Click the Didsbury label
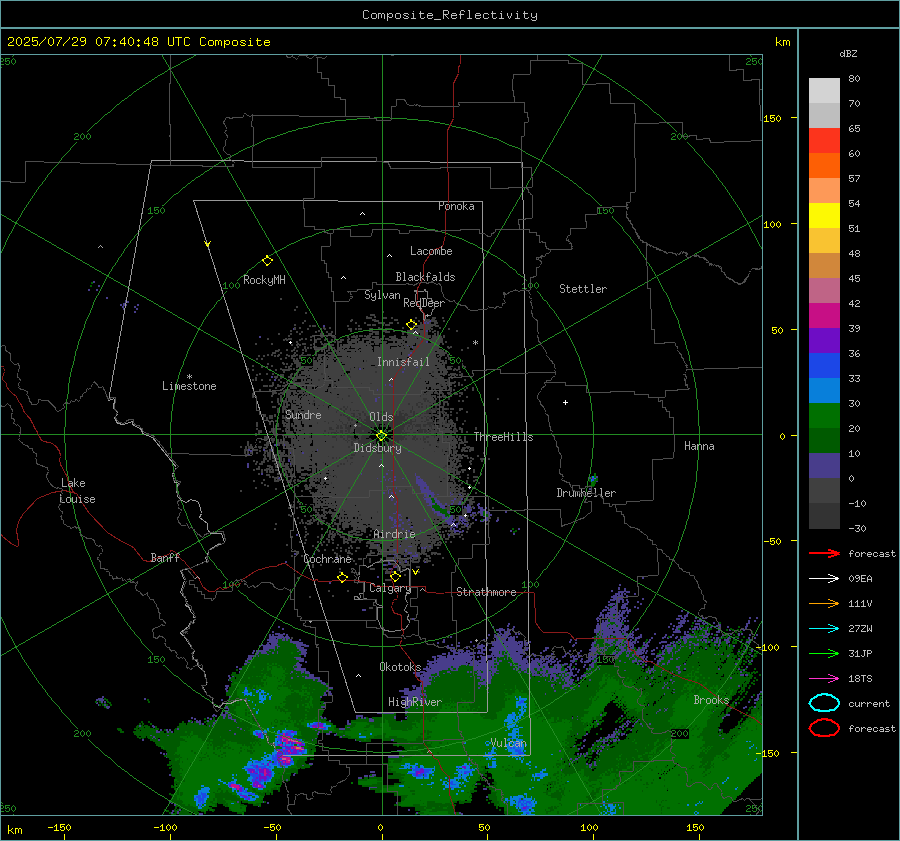Viewport: 900px width, 841px height. point(377,448)
